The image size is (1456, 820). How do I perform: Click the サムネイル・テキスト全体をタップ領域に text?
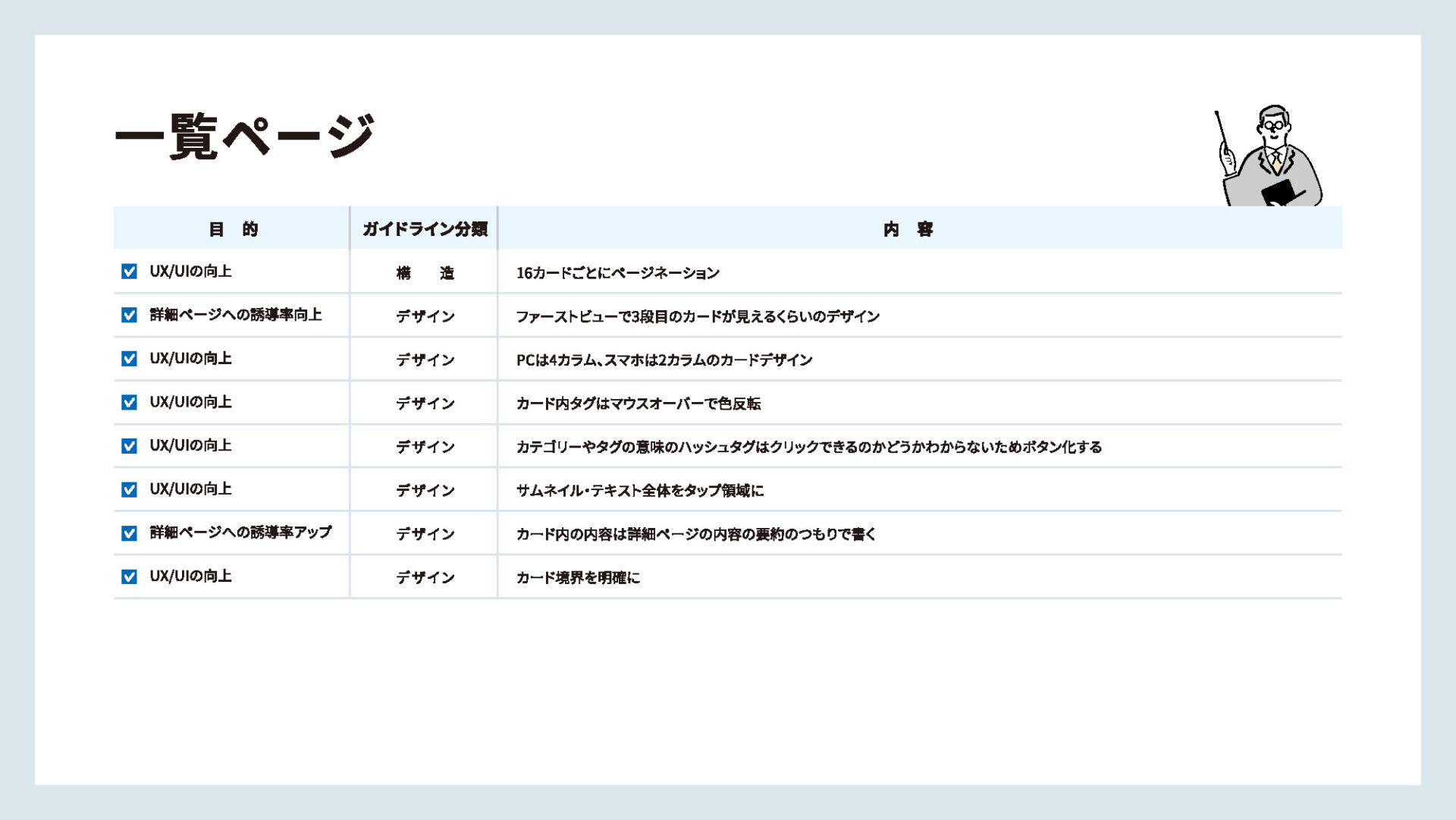point(639,491)
